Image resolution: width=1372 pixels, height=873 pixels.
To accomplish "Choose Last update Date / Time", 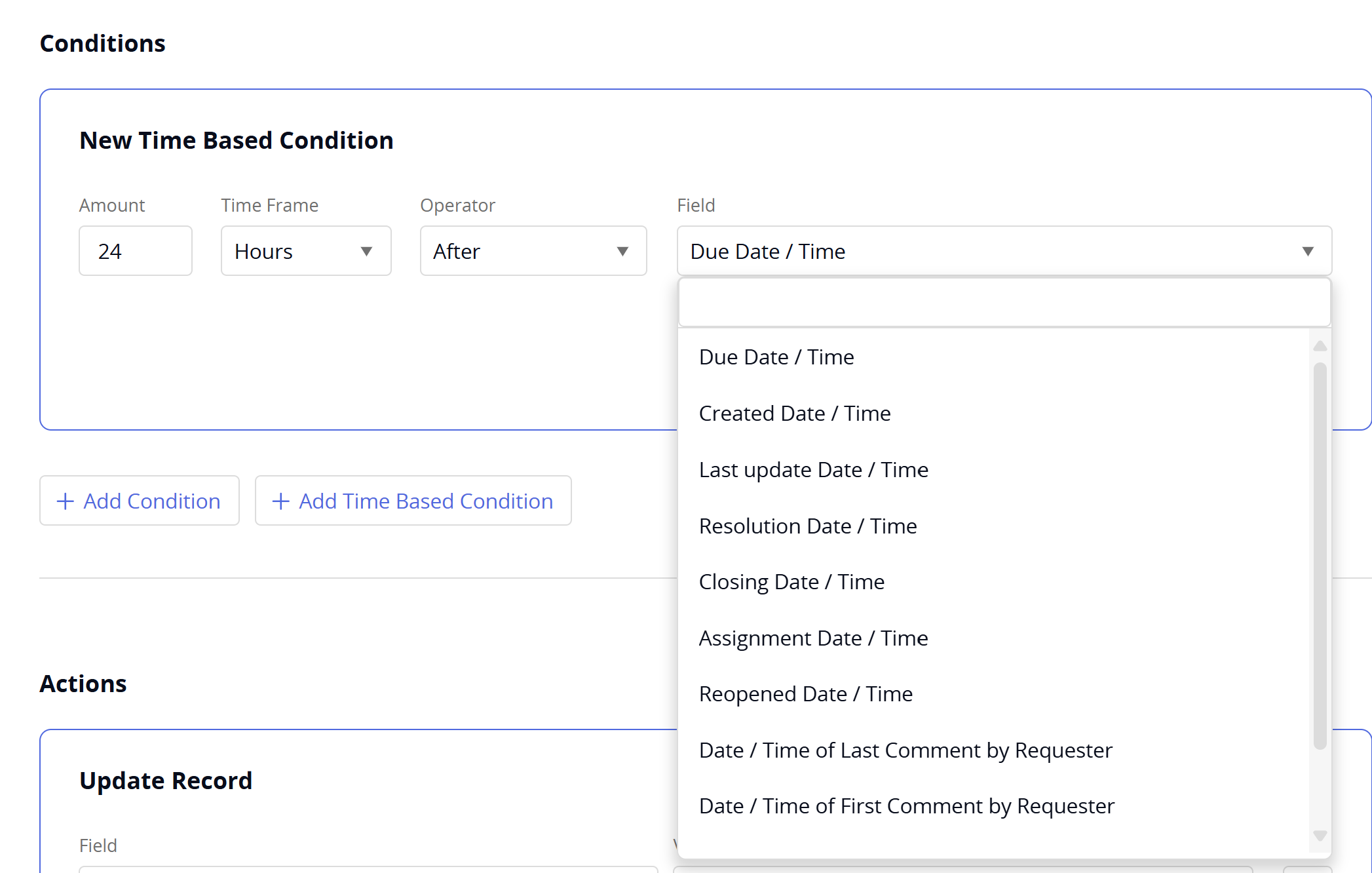I will pos(813,470).
